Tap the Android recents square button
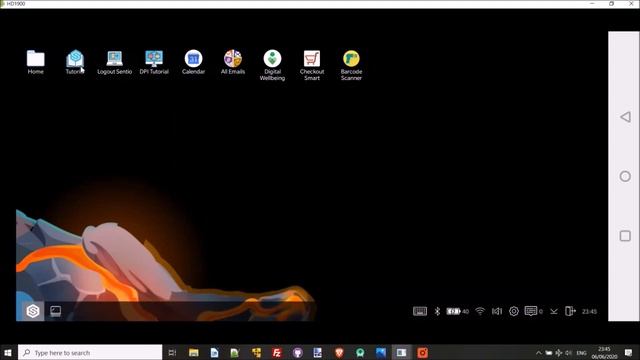640x360 pixels. pos(625,236)
